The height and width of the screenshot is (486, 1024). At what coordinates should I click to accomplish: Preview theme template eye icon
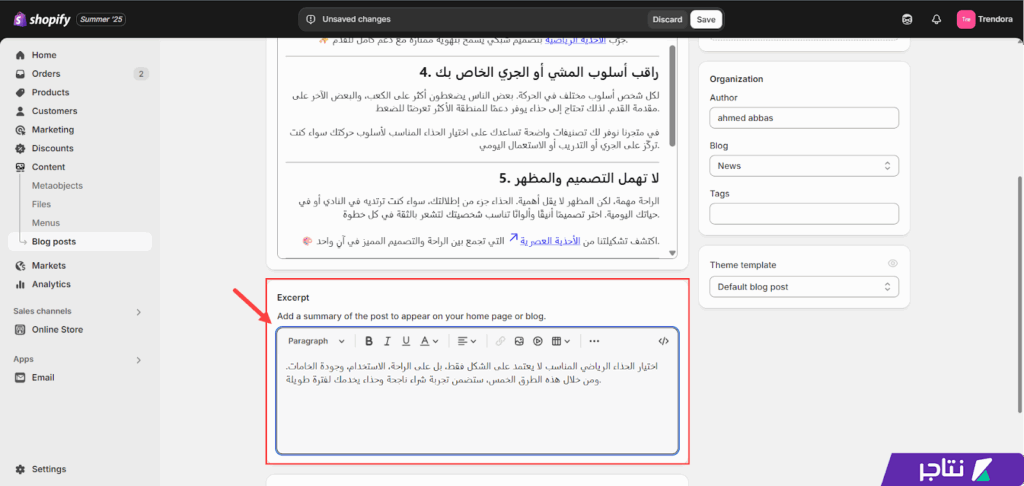(893, 264)
